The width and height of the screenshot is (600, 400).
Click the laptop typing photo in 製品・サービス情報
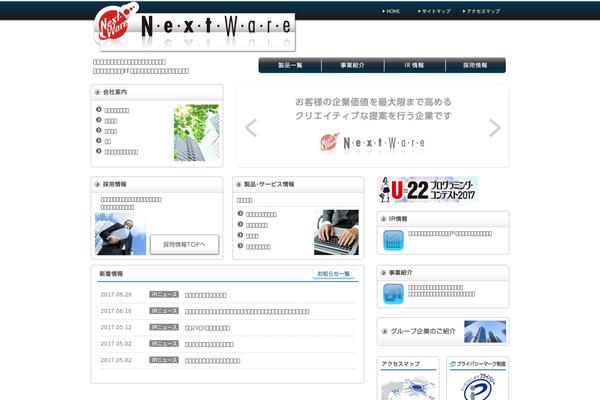(336, 232)
